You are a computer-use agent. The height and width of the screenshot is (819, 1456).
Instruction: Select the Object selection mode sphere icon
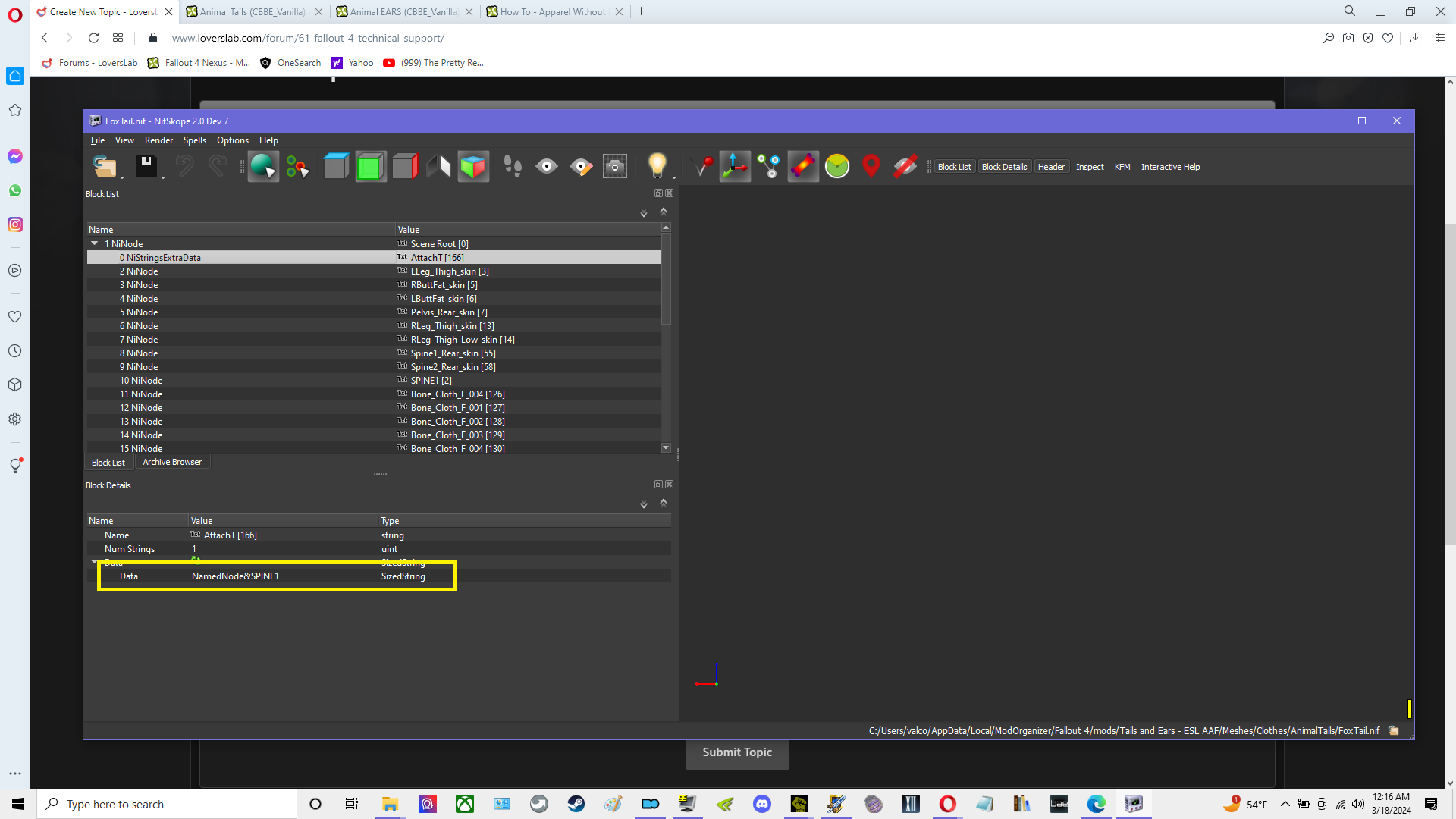click(x=263, y=166)
